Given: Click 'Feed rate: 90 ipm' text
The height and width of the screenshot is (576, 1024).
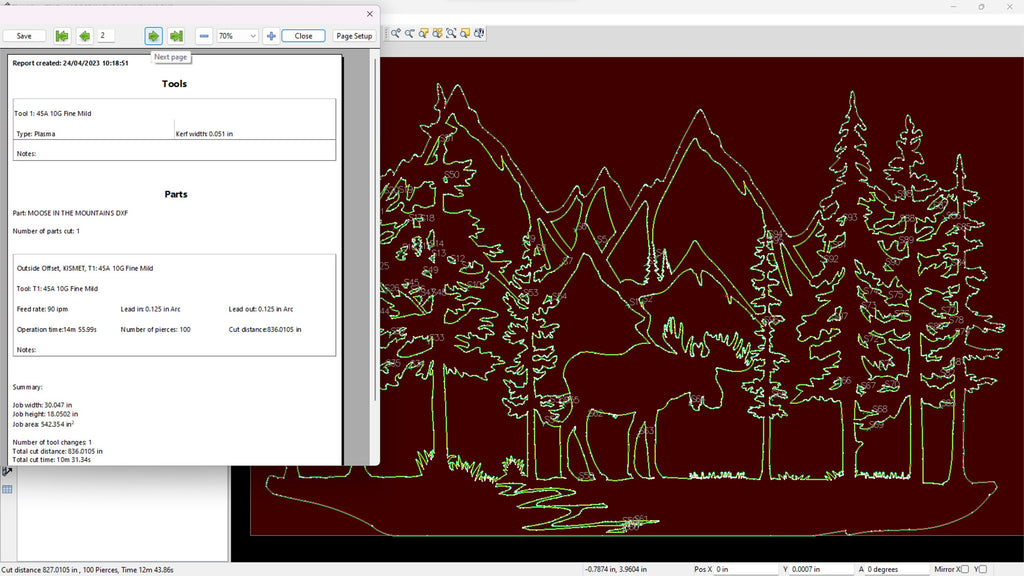Looking at the screenshot, I should tap(42, 309).
